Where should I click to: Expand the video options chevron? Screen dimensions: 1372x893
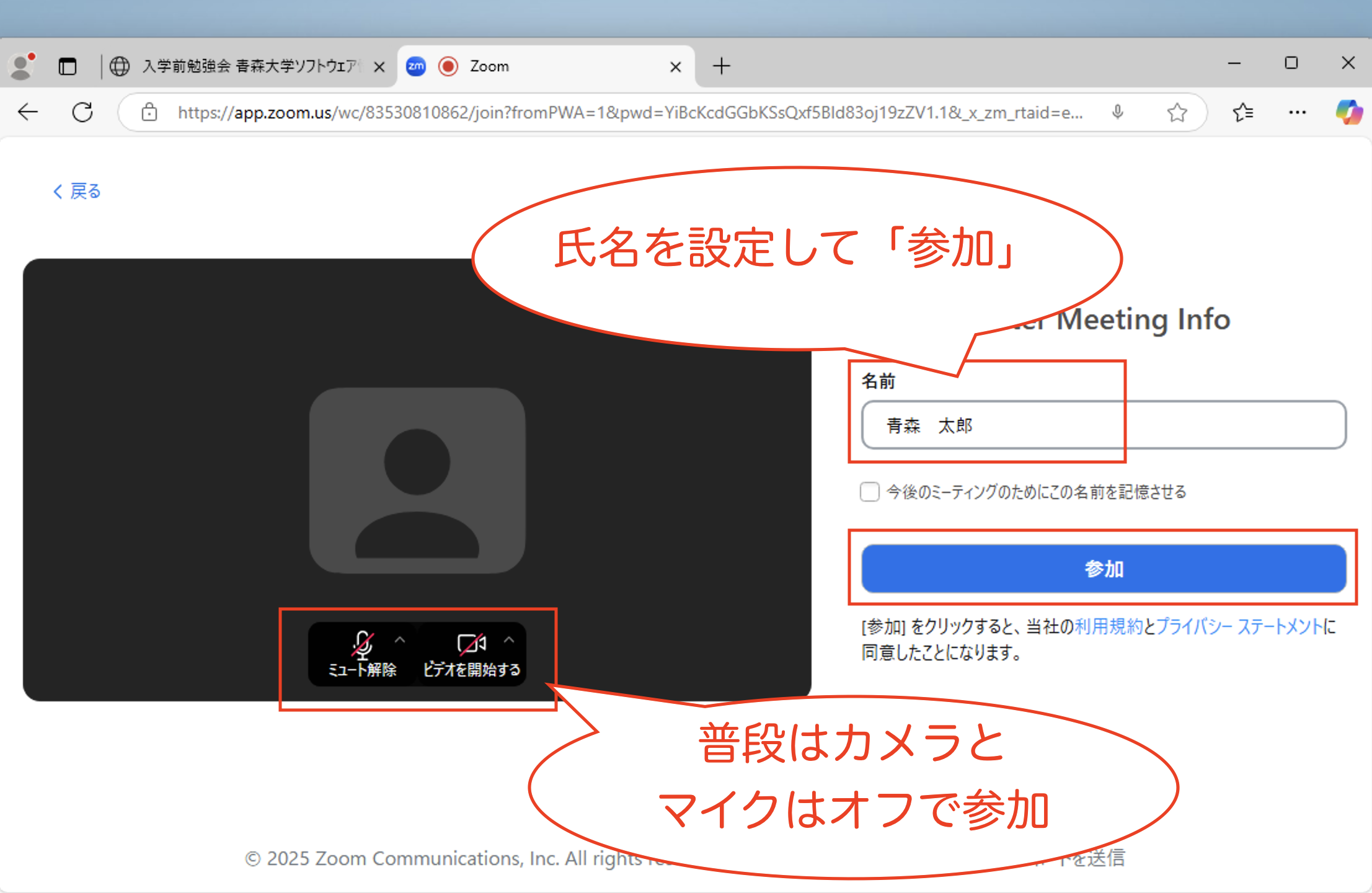[509, 639]
